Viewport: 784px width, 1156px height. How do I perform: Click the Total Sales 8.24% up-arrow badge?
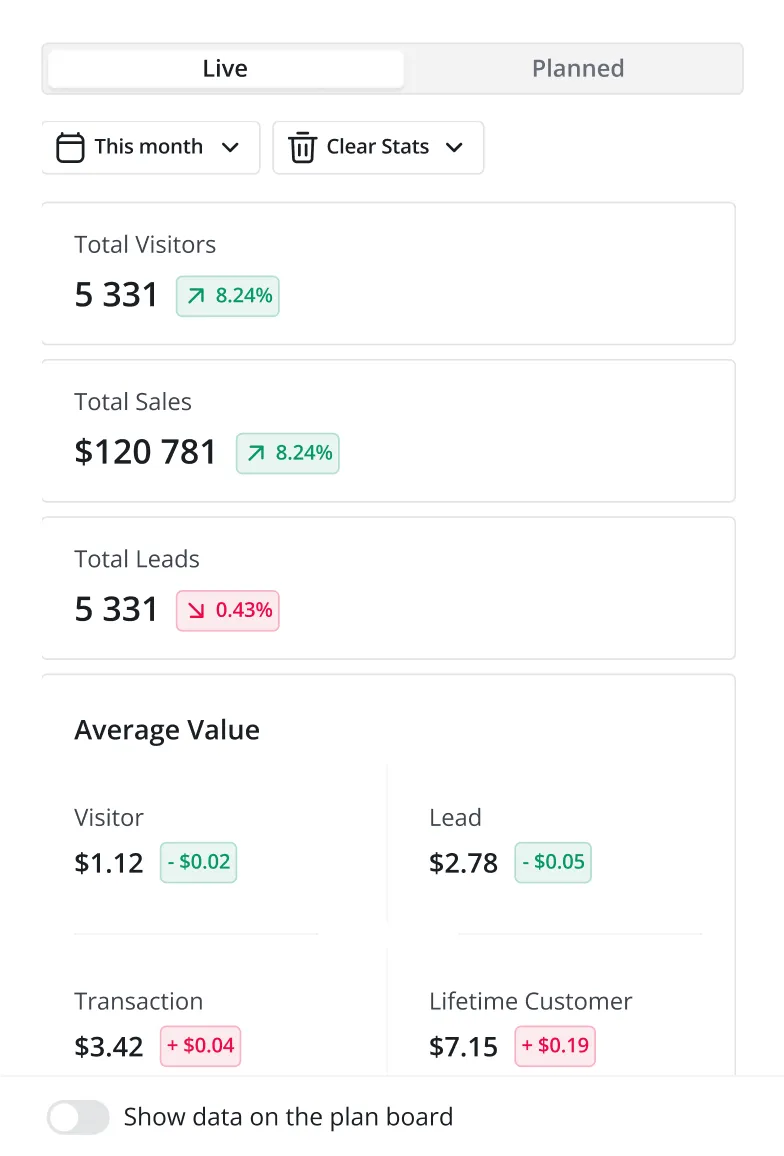(288, 453)
